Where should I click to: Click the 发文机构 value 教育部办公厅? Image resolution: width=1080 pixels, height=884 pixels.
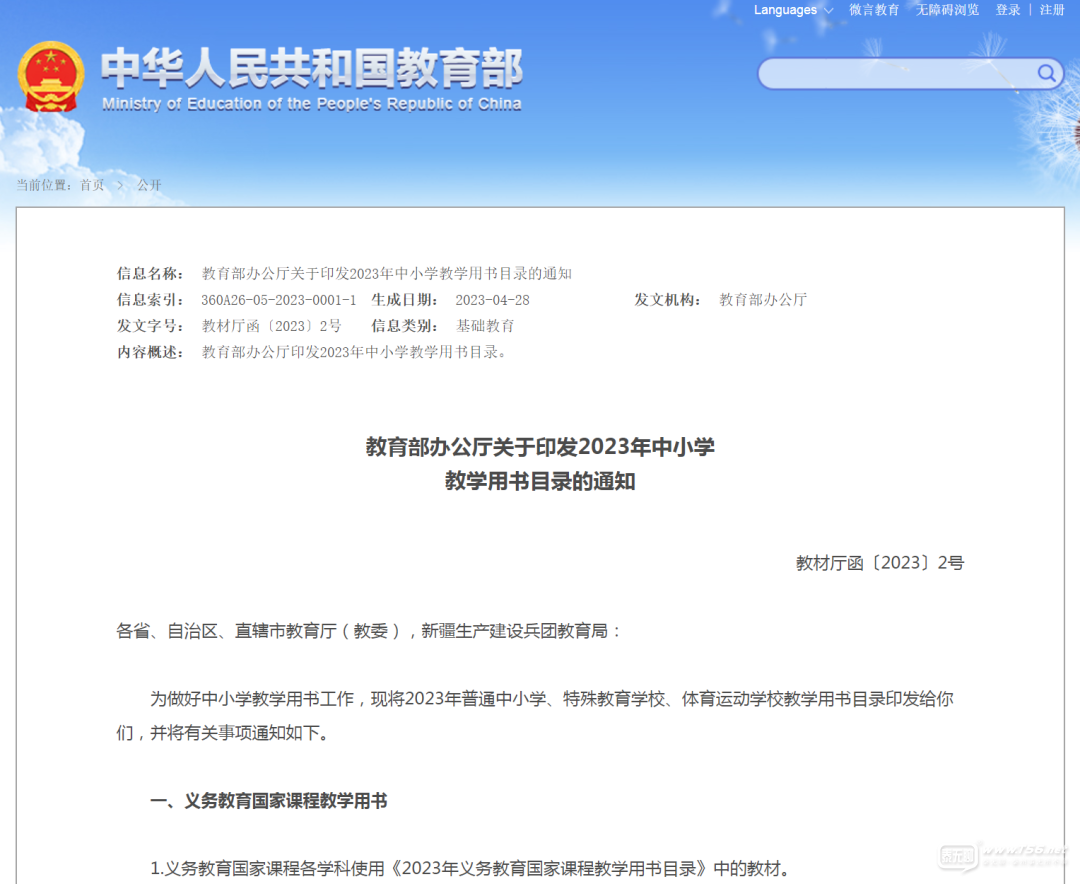pyautogui.click(x=763, y=300)
